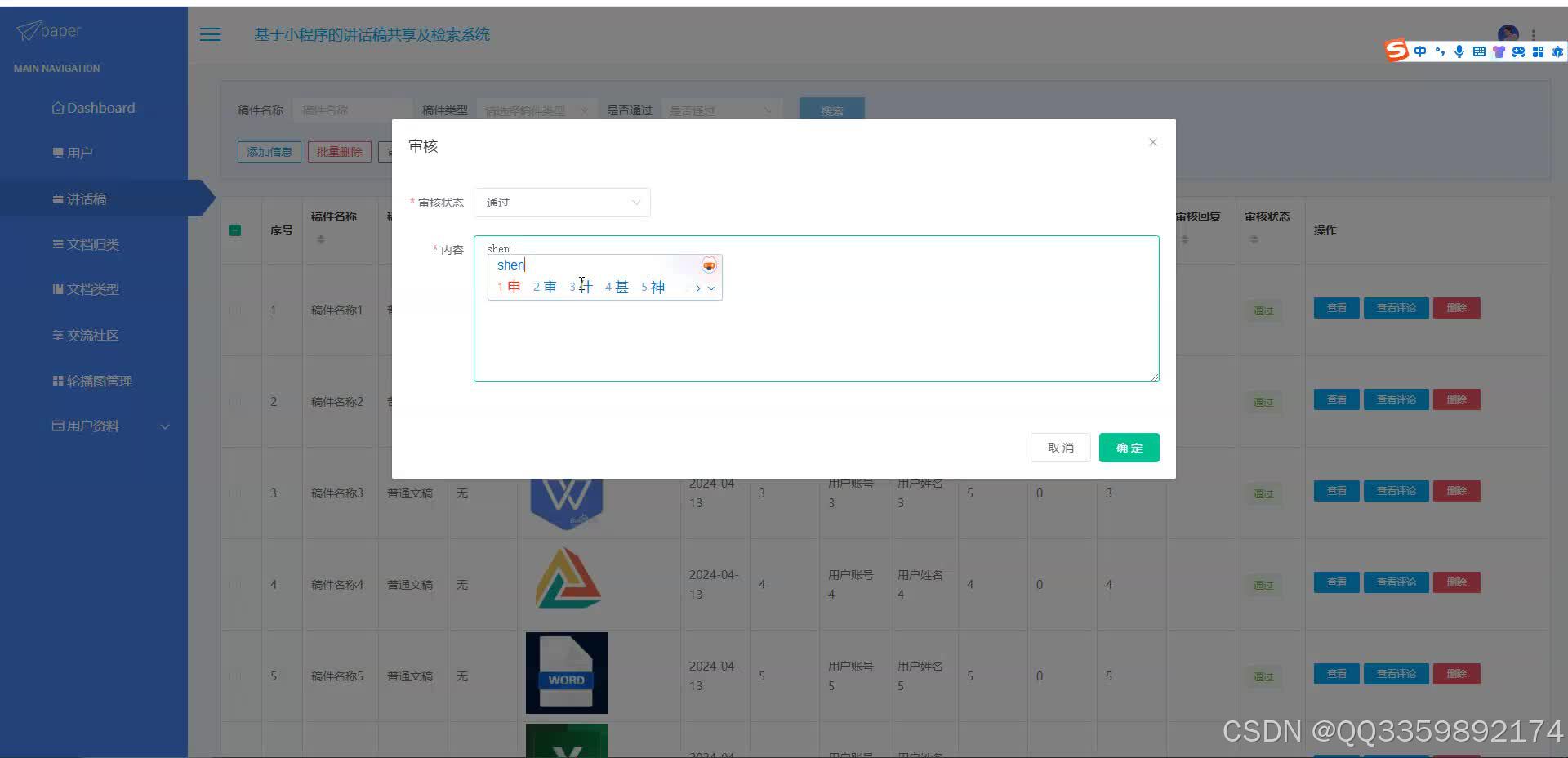Click the last IME toolbar assistant icon
The width and height of the screenshot is (1568, 758).
[x=1557, y=51]
